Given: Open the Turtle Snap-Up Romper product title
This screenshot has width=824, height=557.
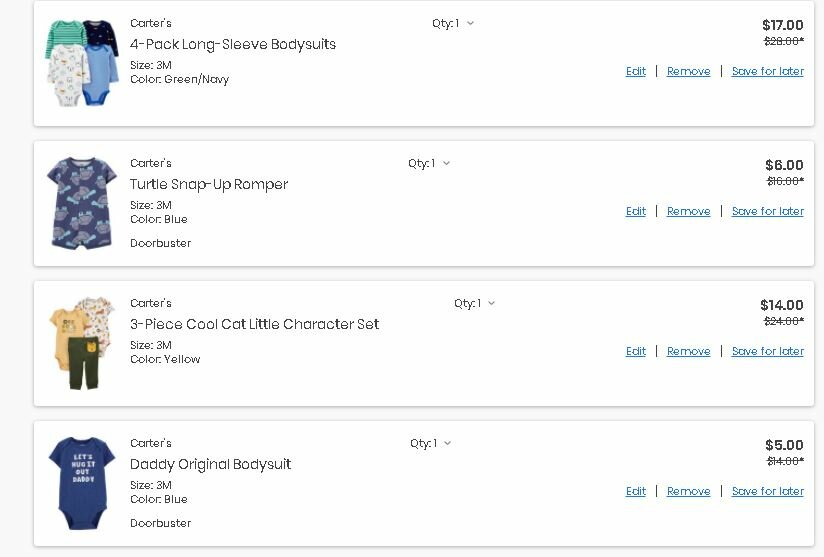Looking at the screenshot, I should [209, 185].
